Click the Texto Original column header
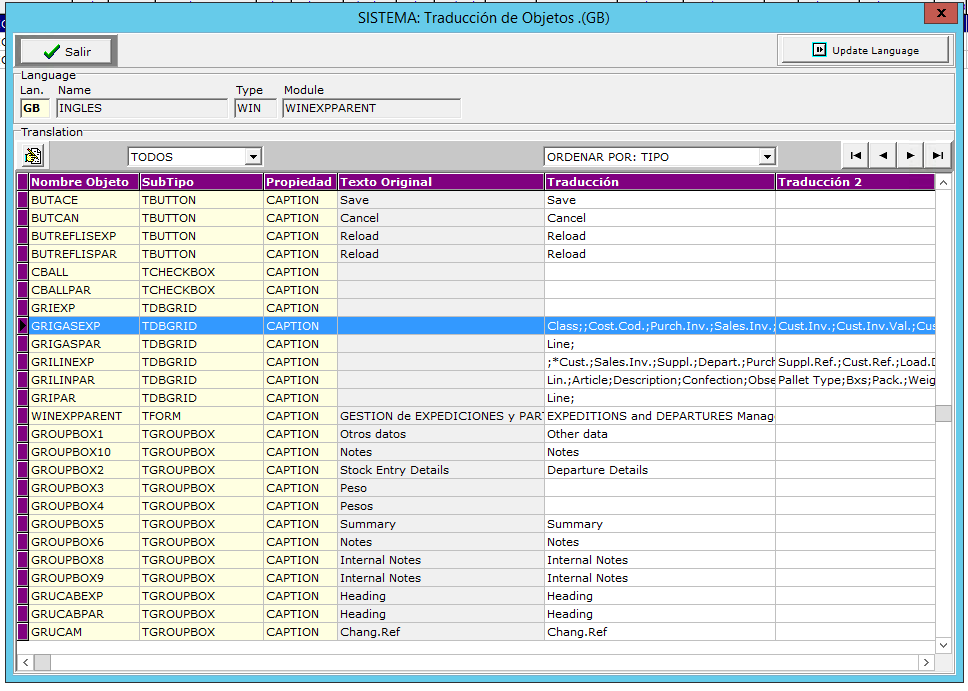968x691 pixels. click(x=440, y=182)
